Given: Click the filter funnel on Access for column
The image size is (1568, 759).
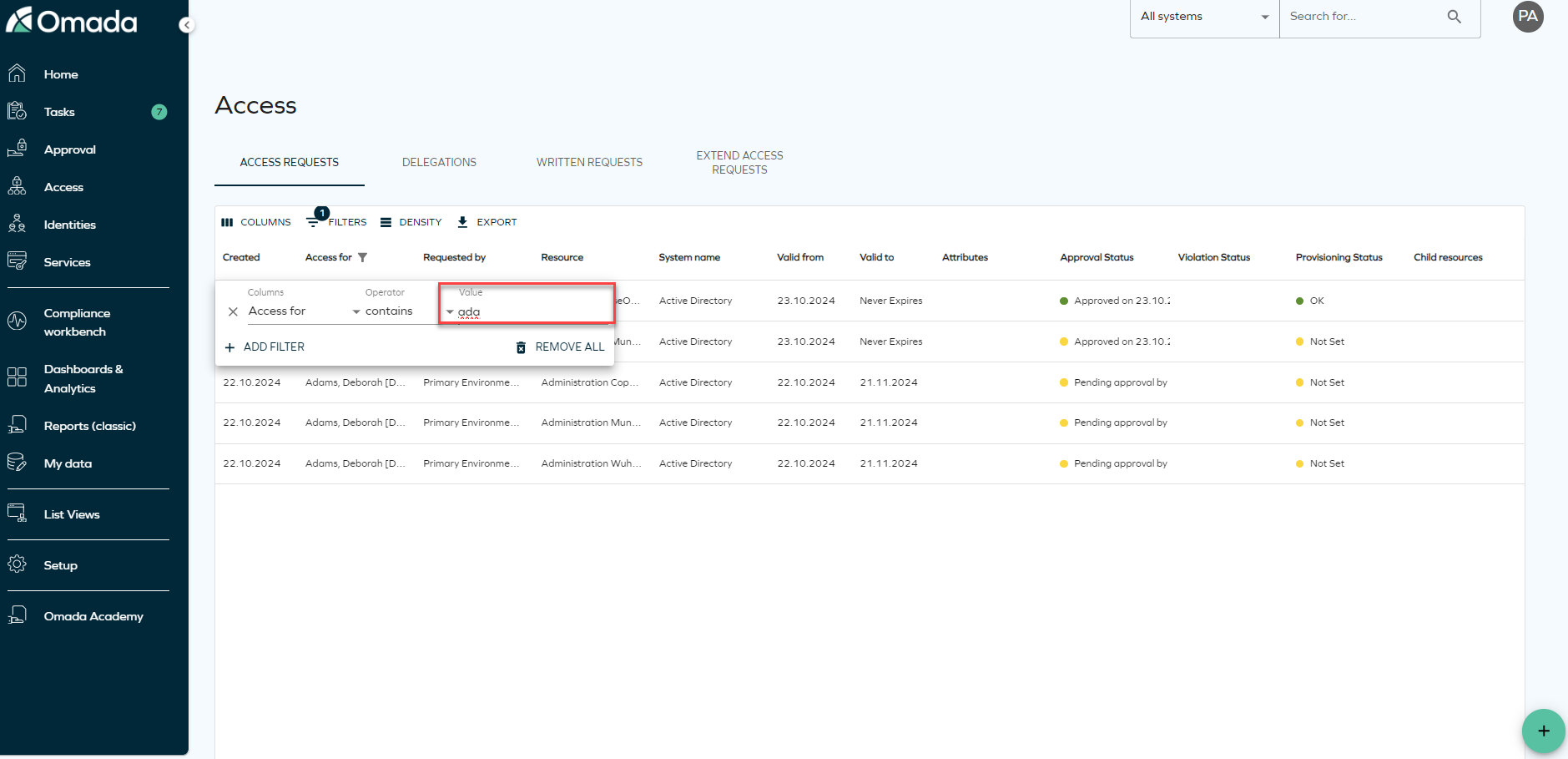Looking at the screenshot, I should click(362, 257).
